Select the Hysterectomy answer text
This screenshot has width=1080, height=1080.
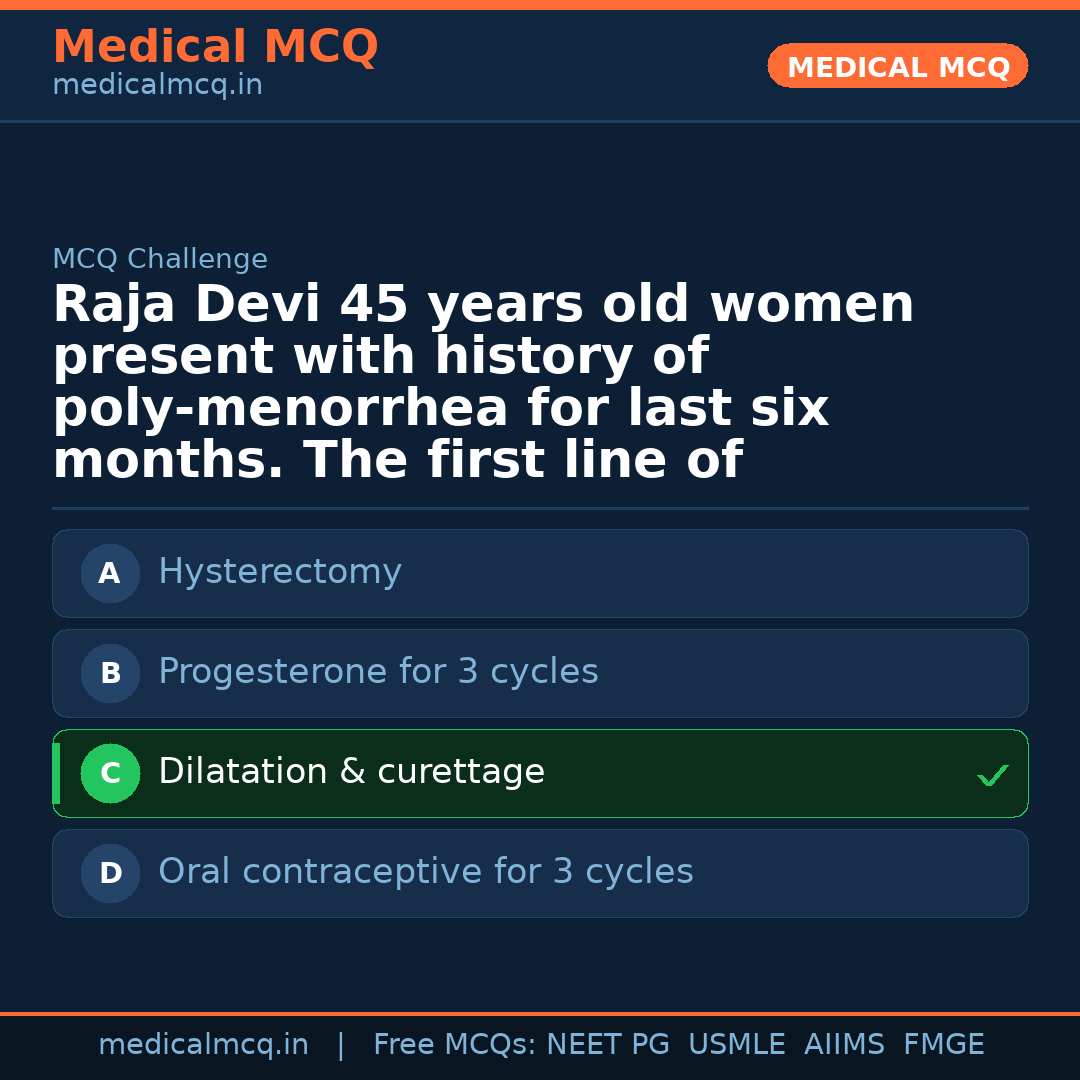280,572
